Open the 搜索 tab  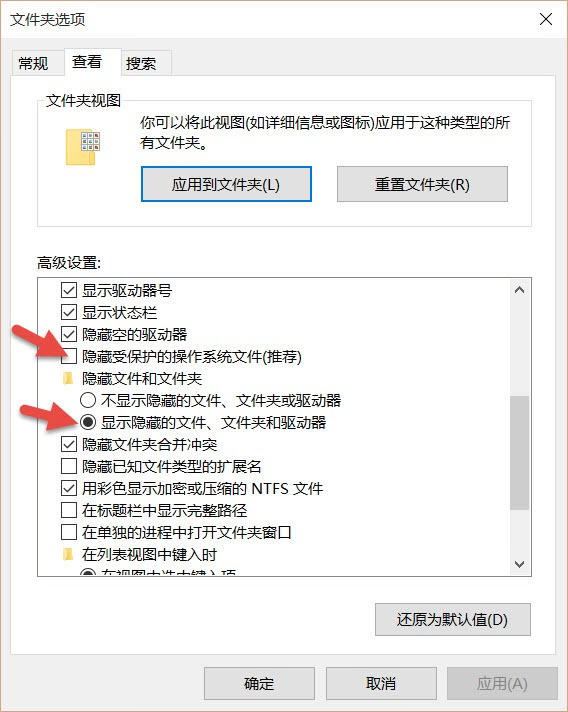[x=141, y=63]
